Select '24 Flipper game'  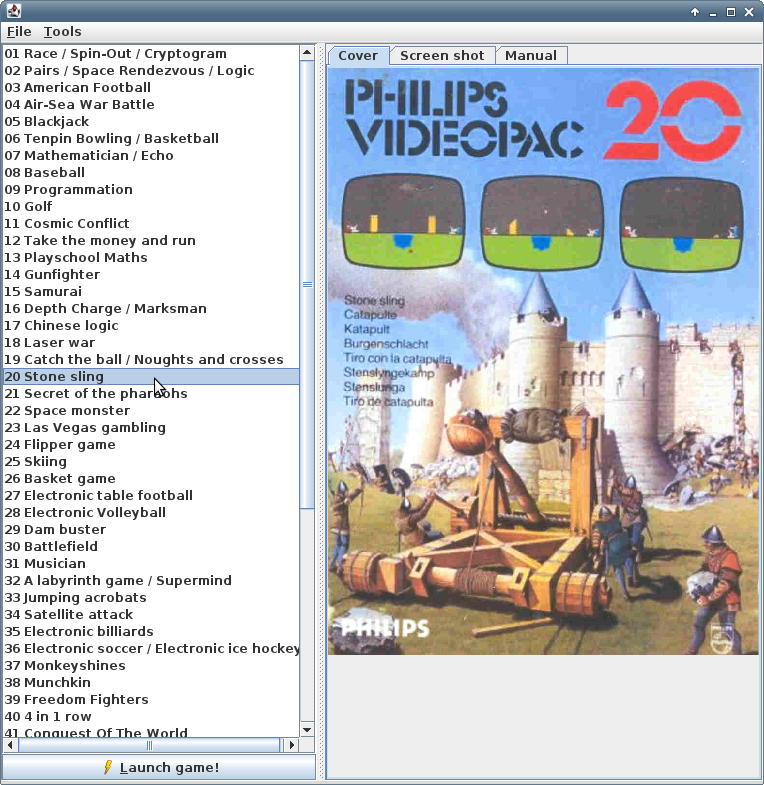click(x=151, y=445)
